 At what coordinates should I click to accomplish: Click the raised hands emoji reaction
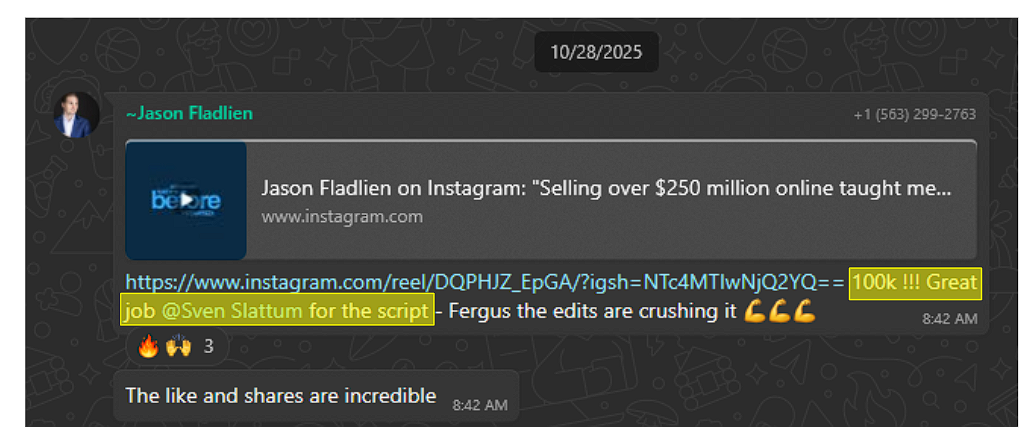pyautogui.click(x=178, y=346)
